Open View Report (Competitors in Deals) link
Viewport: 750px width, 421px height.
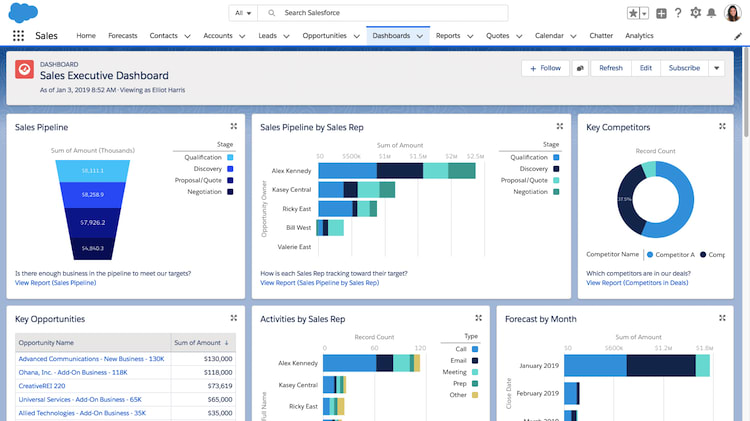tap(637, 283)
